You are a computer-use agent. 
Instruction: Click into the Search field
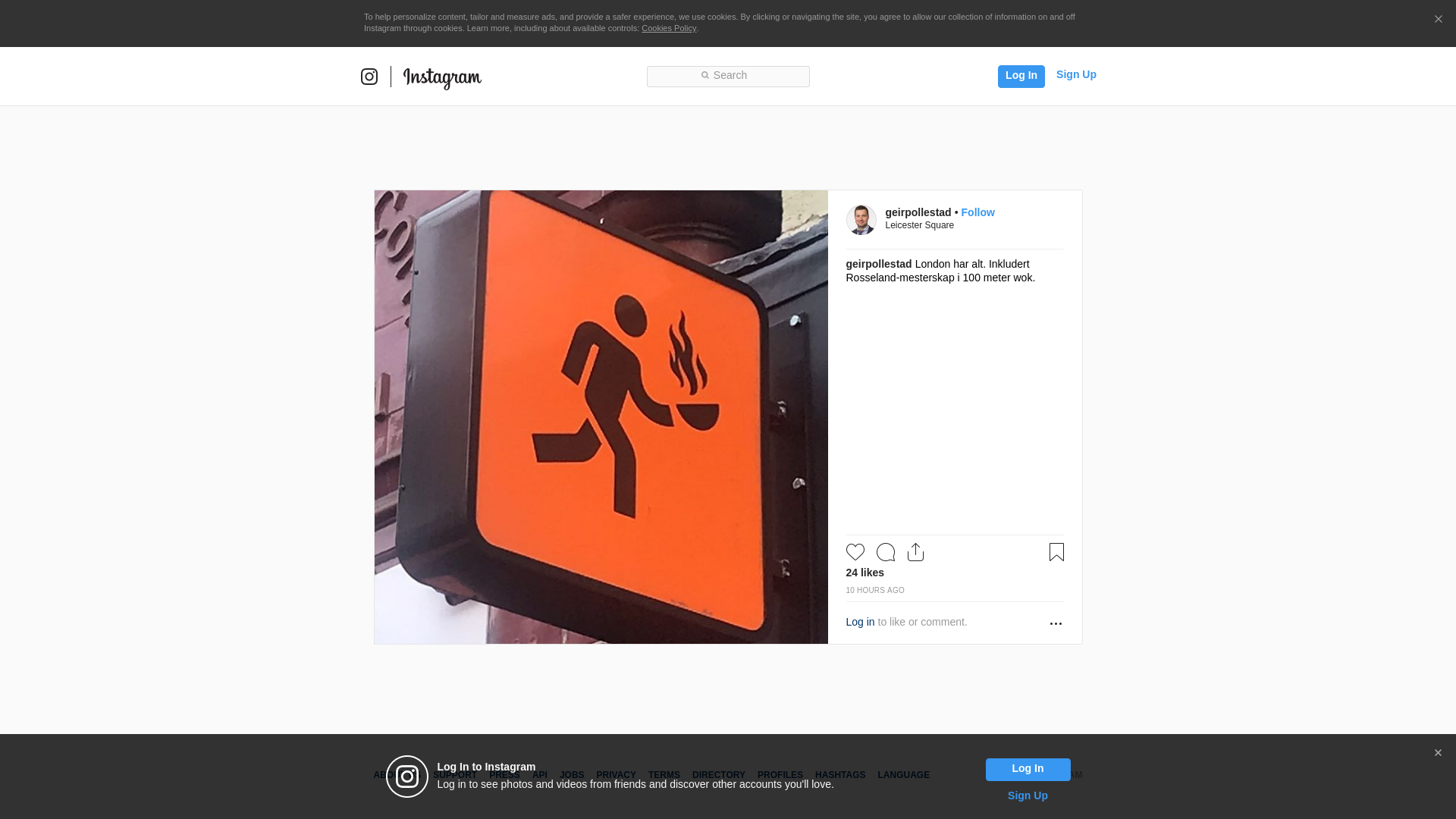point(728,77)
